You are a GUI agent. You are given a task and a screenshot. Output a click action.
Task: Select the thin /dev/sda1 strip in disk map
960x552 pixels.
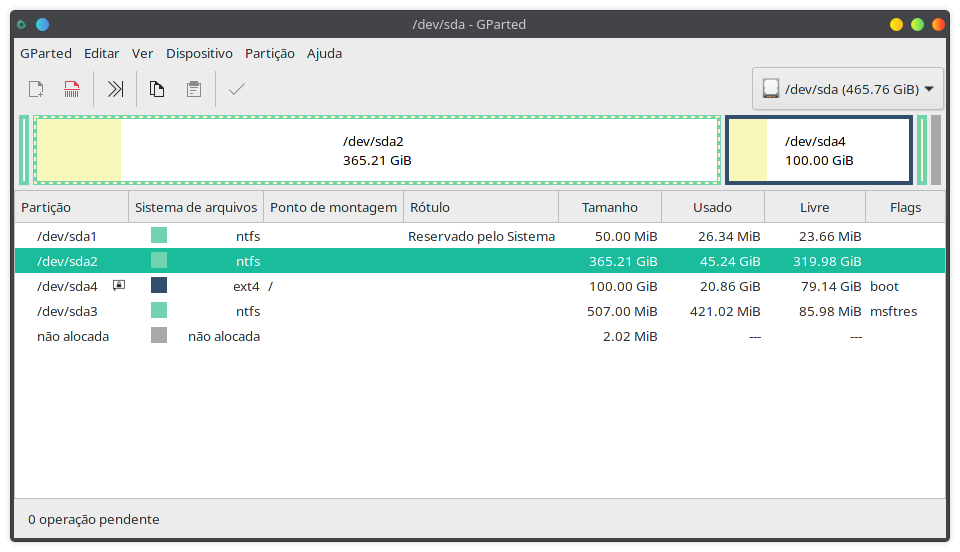[x=24, y=150]
